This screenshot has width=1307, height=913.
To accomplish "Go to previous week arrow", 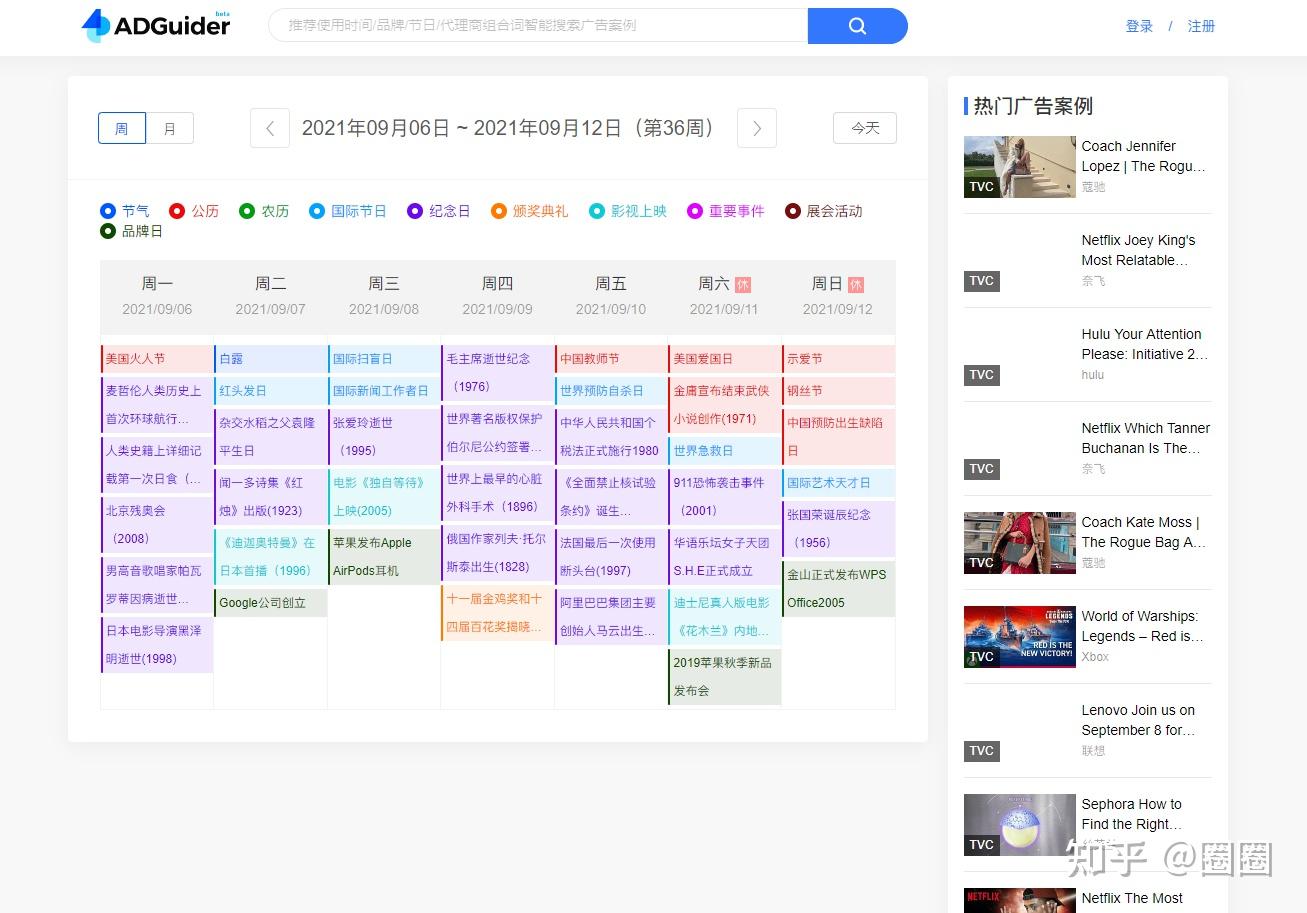I will (x=270, y=128).
